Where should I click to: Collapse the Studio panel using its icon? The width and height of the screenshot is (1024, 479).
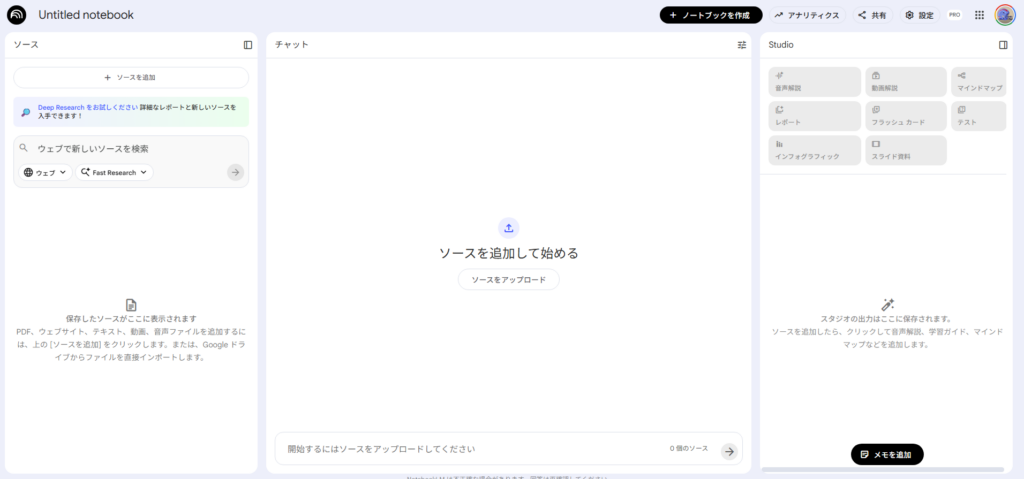[x=1003, y=45]
